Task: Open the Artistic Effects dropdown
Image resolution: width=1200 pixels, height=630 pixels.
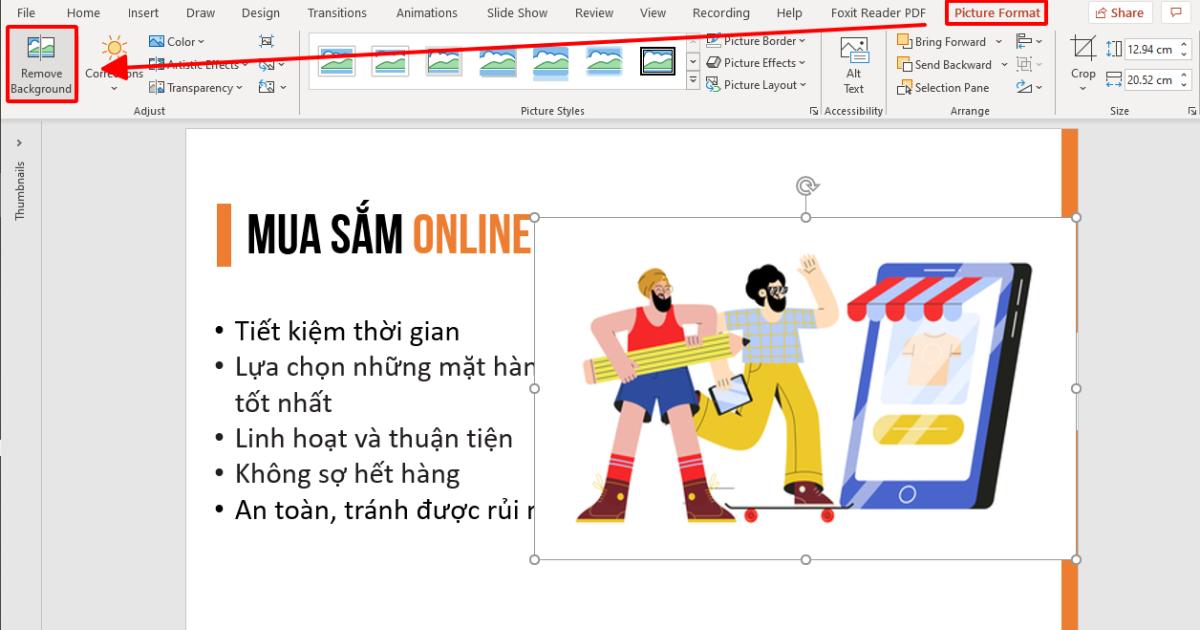Action: click(198, 65)
